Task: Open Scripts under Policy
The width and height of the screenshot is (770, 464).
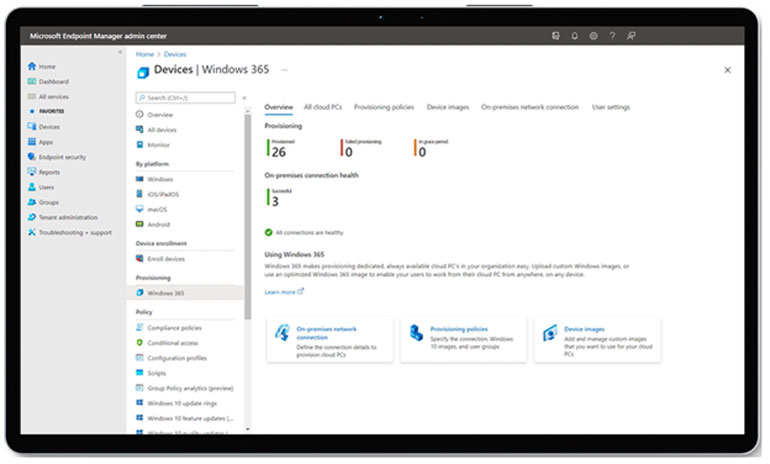Action: pos(151,373)
